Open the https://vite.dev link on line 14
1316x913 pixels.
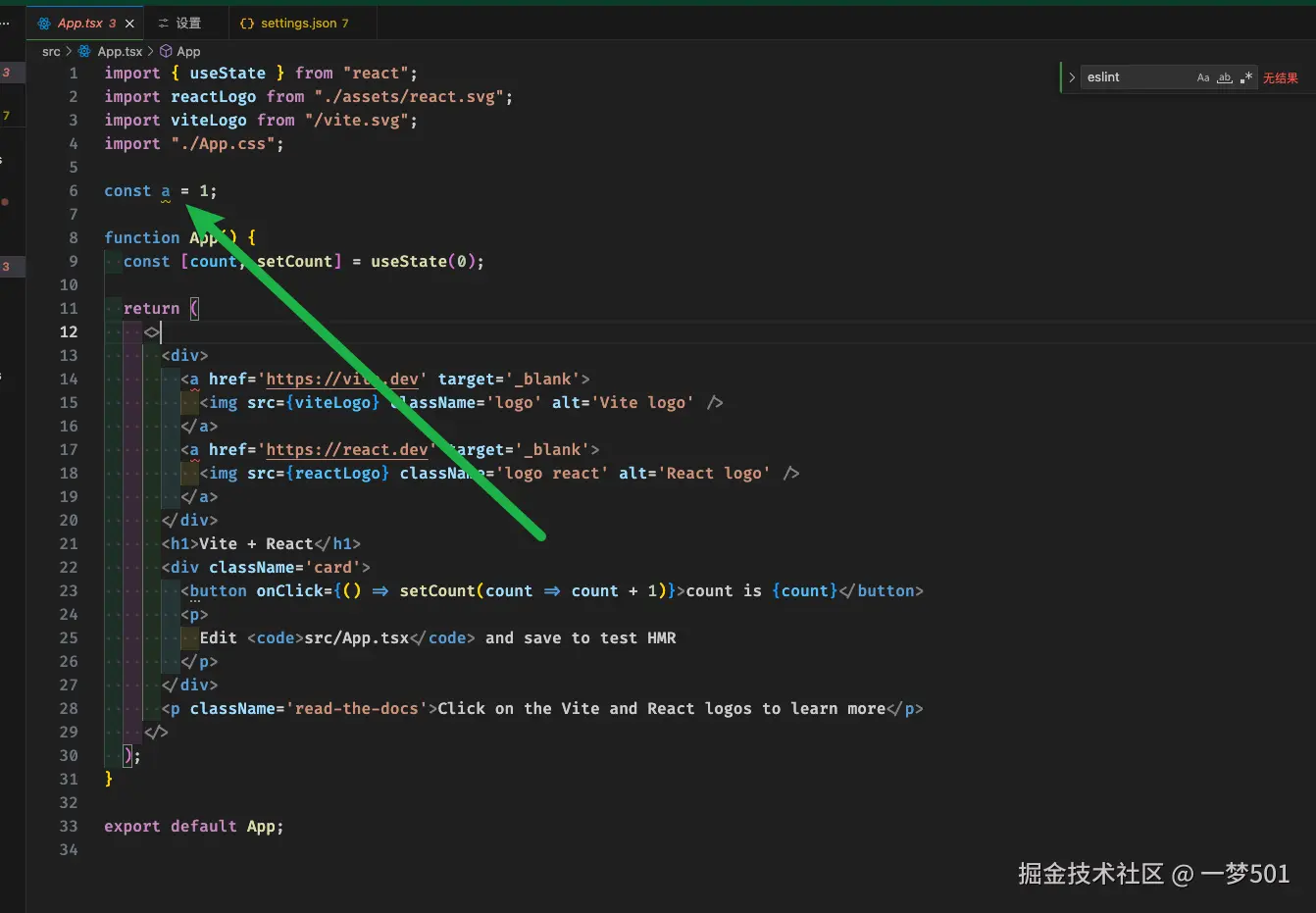[x=342, y=380]
